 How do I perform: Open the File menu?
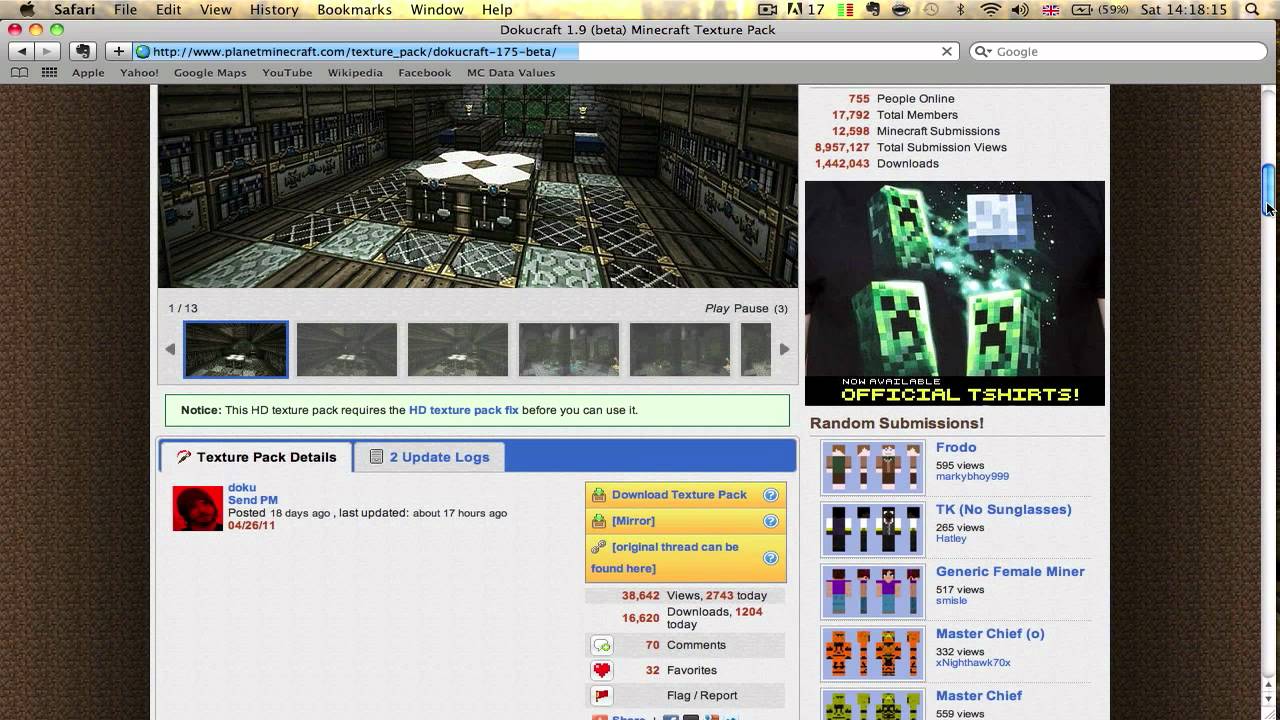click(x=125, y=10)
